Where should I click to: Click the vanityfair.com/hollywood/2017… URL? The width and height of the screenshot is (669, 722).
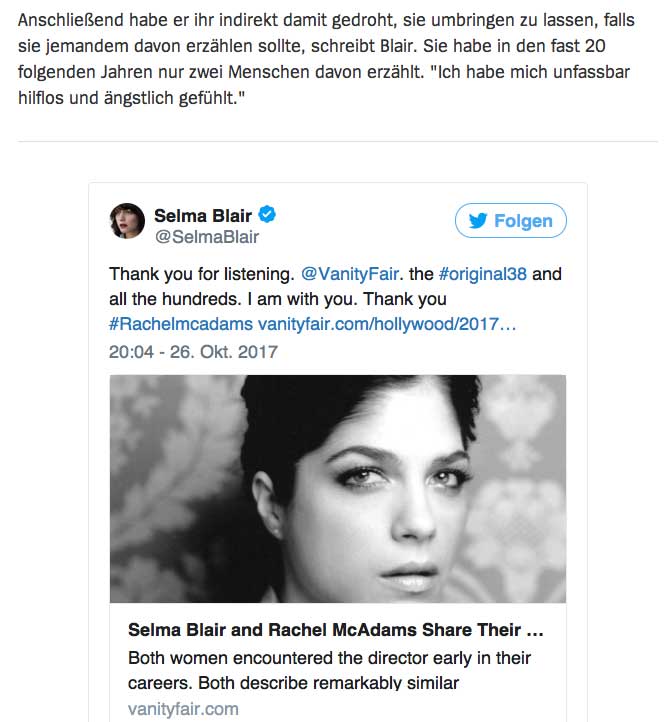(x=387, y=325)
